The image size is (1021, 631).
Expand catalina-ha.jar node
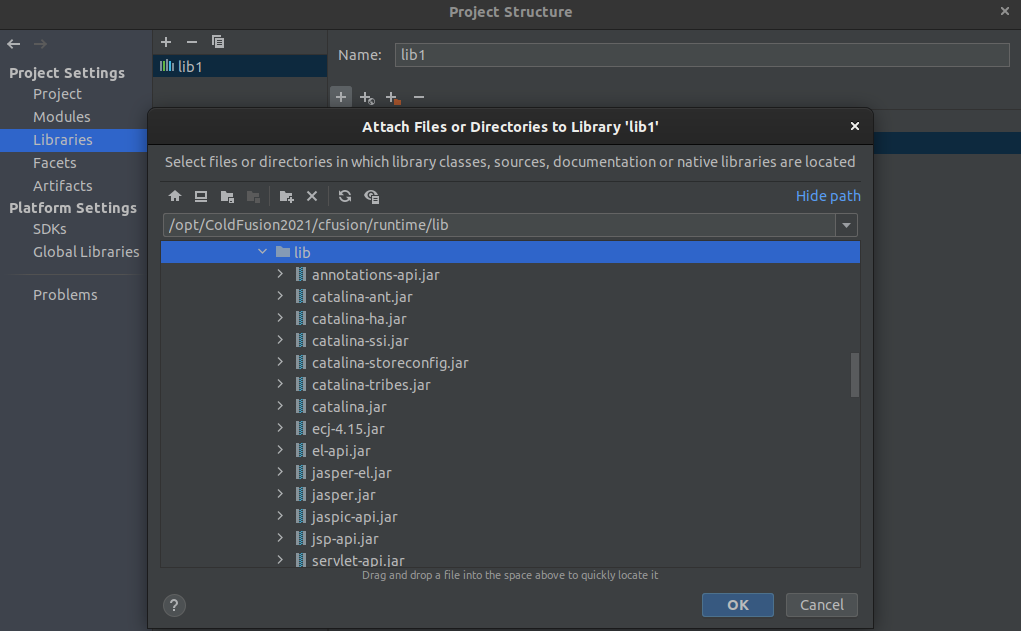pos(280,318)
